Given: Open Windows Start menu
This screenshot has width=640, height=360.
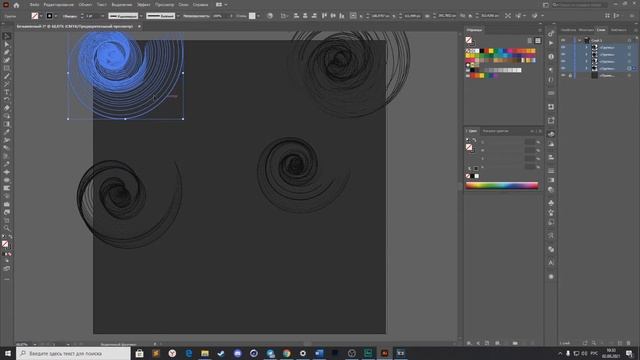Looking at the screenshot, I should tap(8, 353).
